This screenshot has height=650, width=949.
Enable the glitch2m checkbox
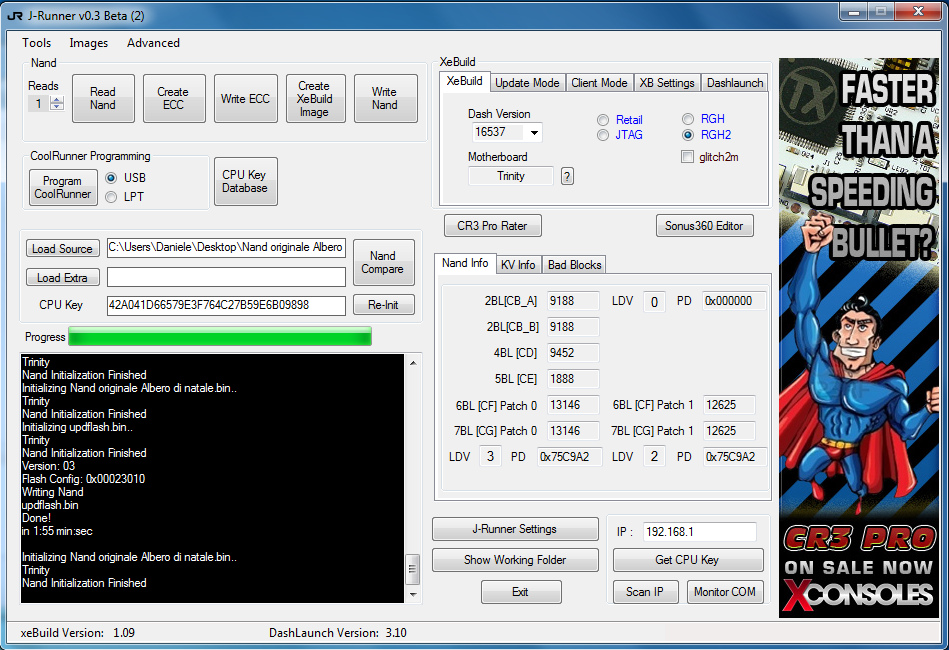[x=687, y=156]
